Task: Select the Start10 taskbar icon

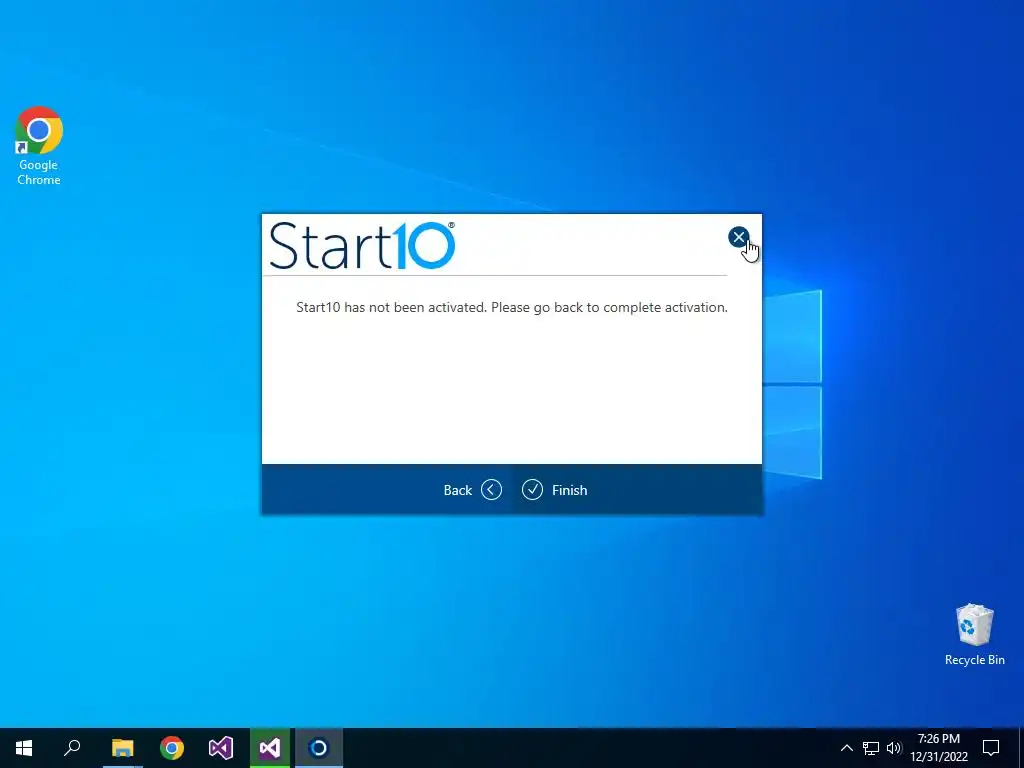Action: click(x=319, y=748)
